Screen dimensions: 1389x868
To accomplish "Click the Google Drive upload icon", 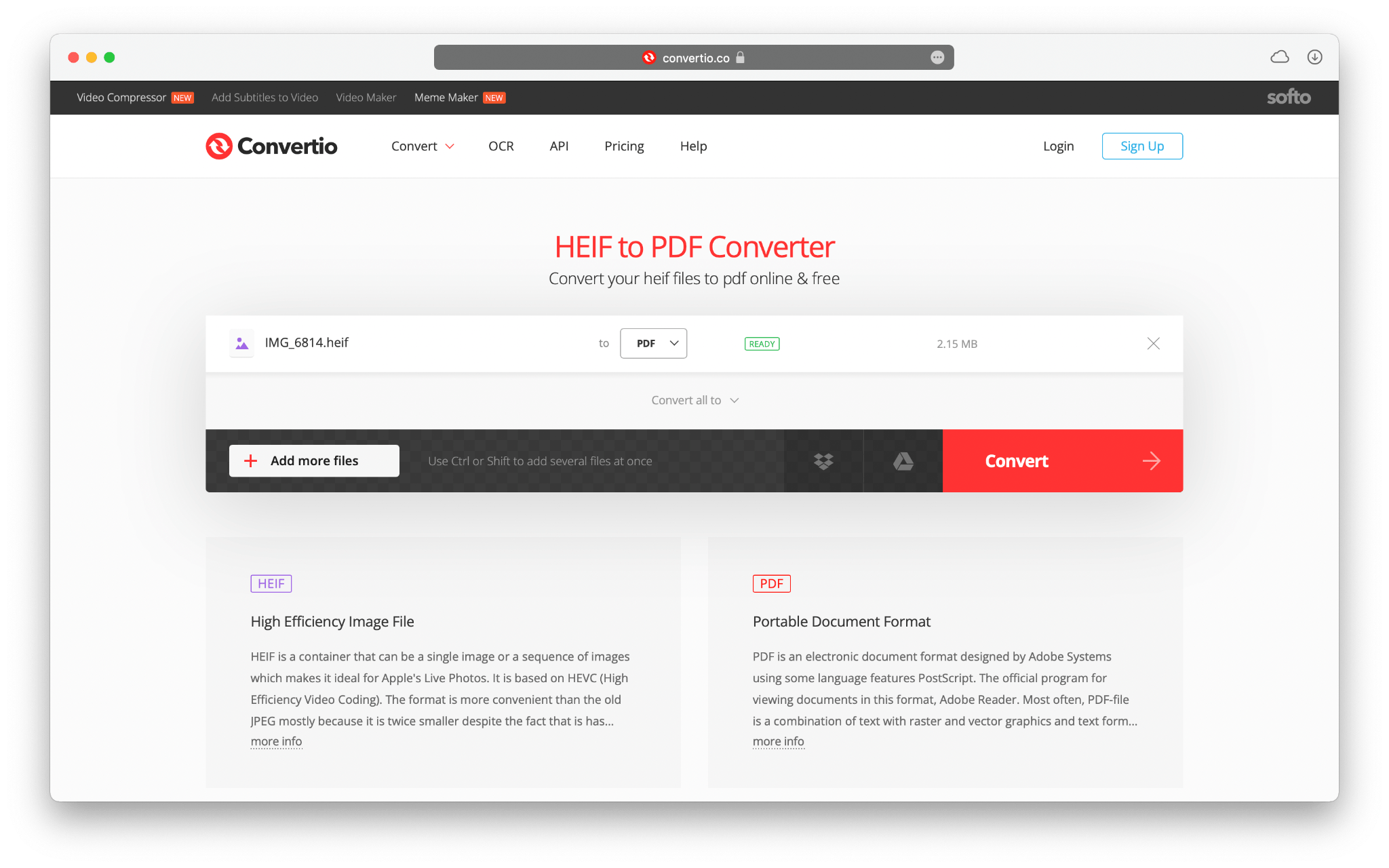I will tap(901, 461).
